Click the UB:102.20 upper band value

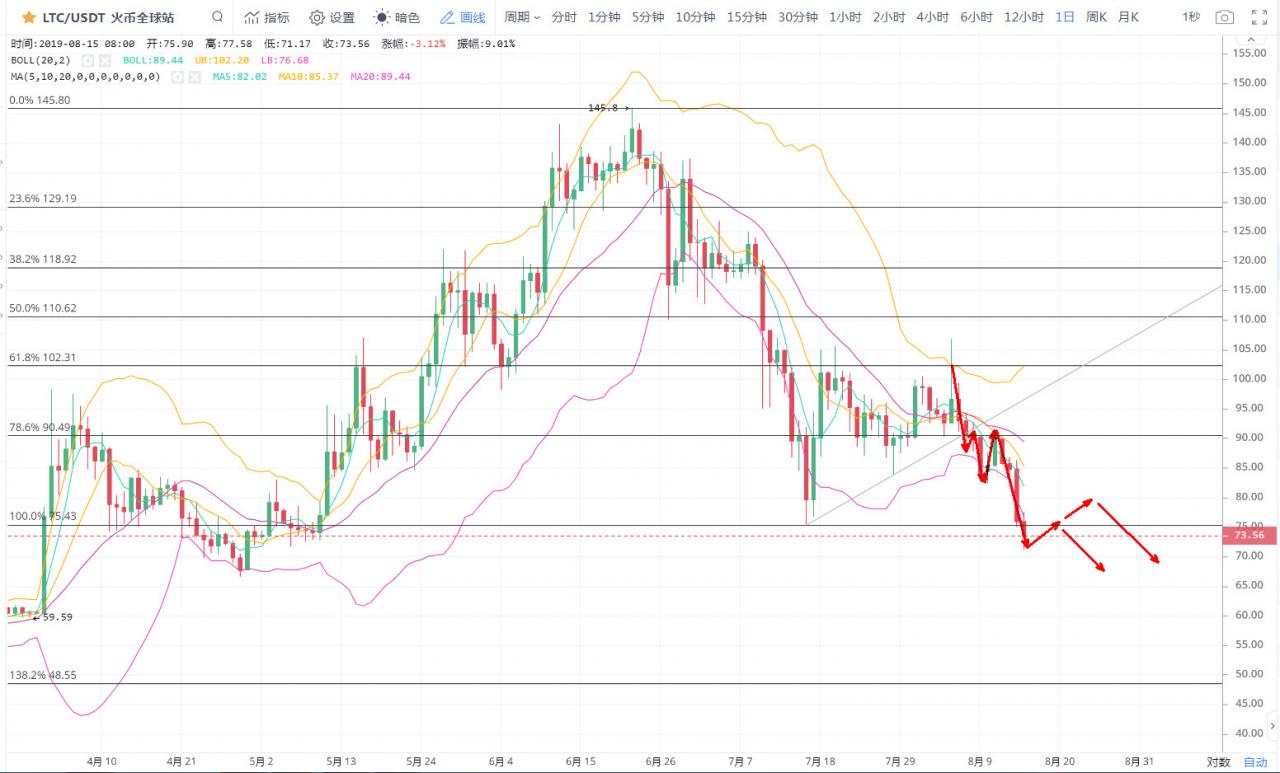coord(221,60)
